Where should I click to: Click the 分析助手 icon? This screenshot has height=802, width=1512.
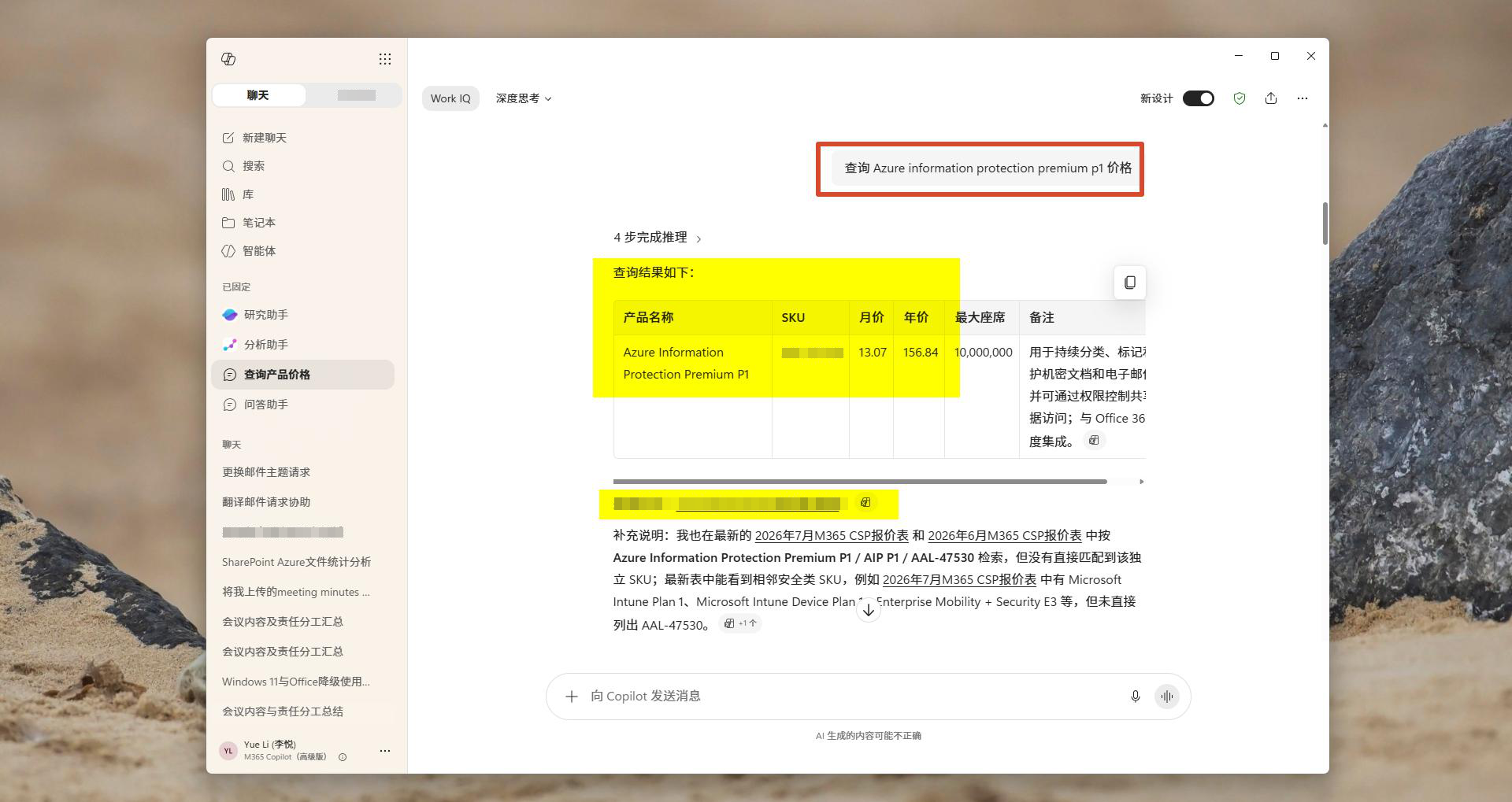click(230, 345)
